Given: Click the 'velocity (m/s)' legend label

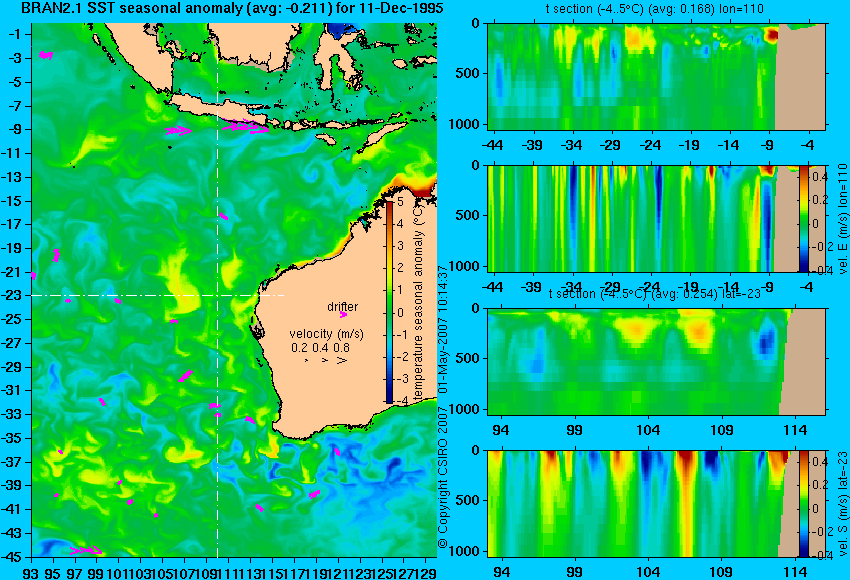Looking at the screenshot, I should tap(326, 334).
